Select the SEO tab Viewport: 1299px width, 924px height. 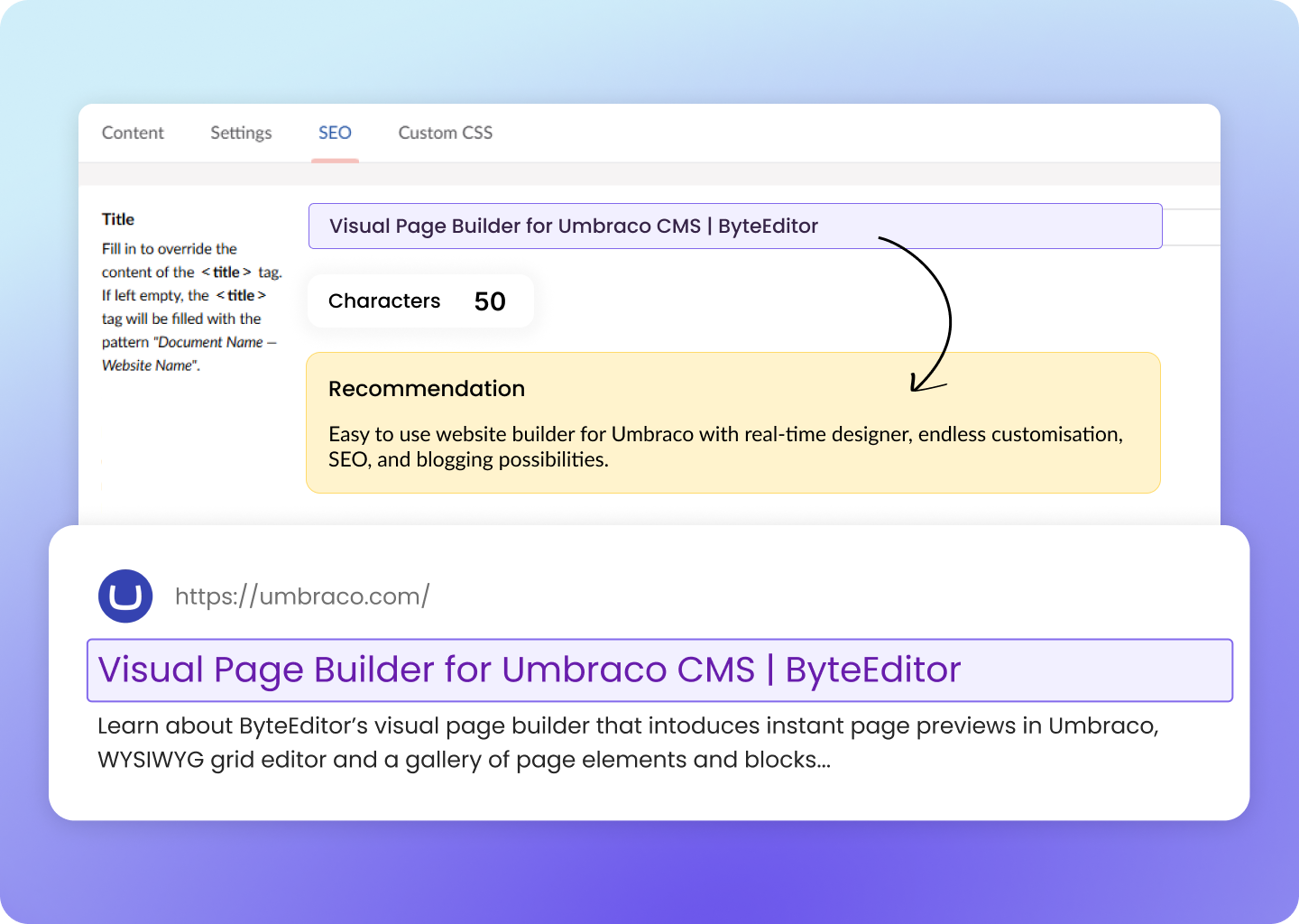click(335, 133)
